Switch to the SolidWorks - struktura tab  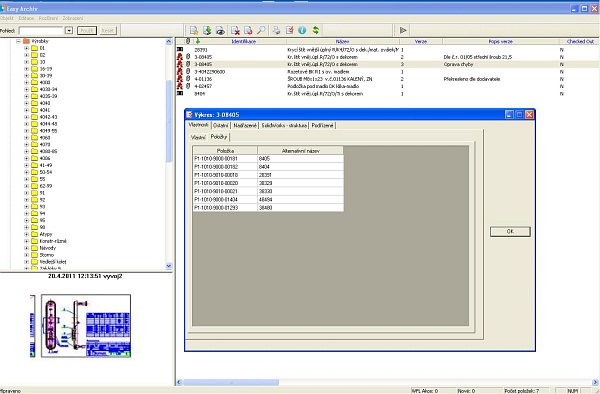pyautogui.click(x=284, y=125)
